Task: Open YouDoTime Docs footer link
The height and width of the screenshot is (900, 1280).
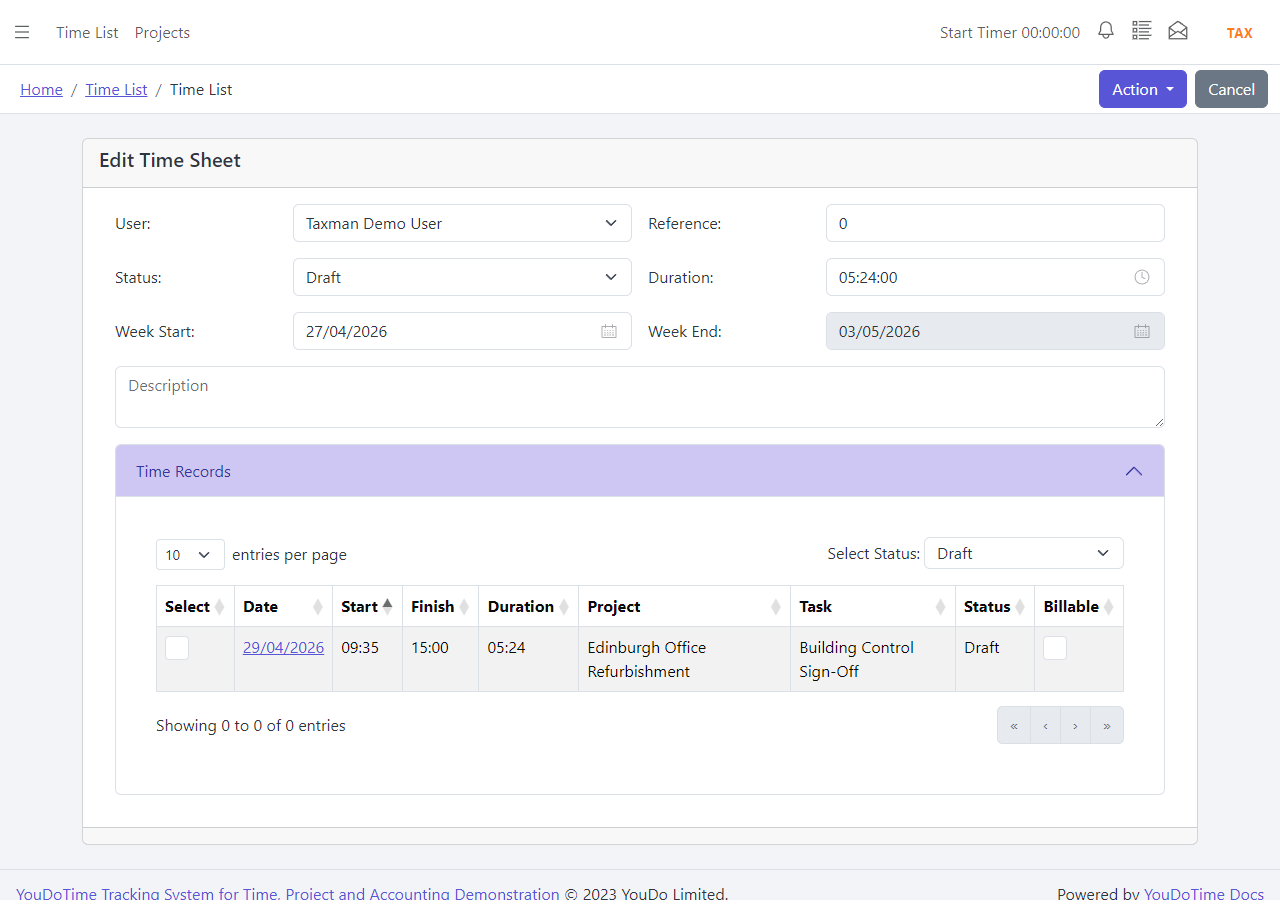Action: tap(1204, 893)
